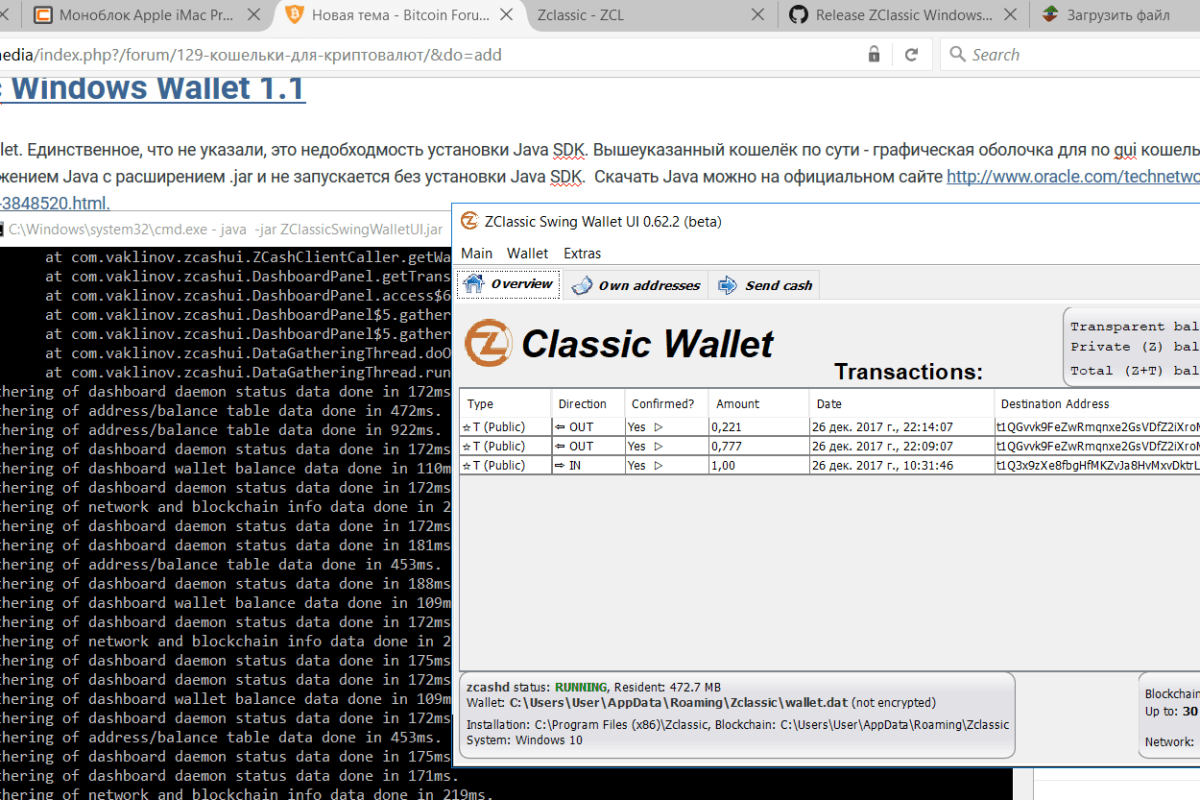Screen dimensions: 1200x800
Task: Click the ZClassic window title icon
Action: [470, 221]
